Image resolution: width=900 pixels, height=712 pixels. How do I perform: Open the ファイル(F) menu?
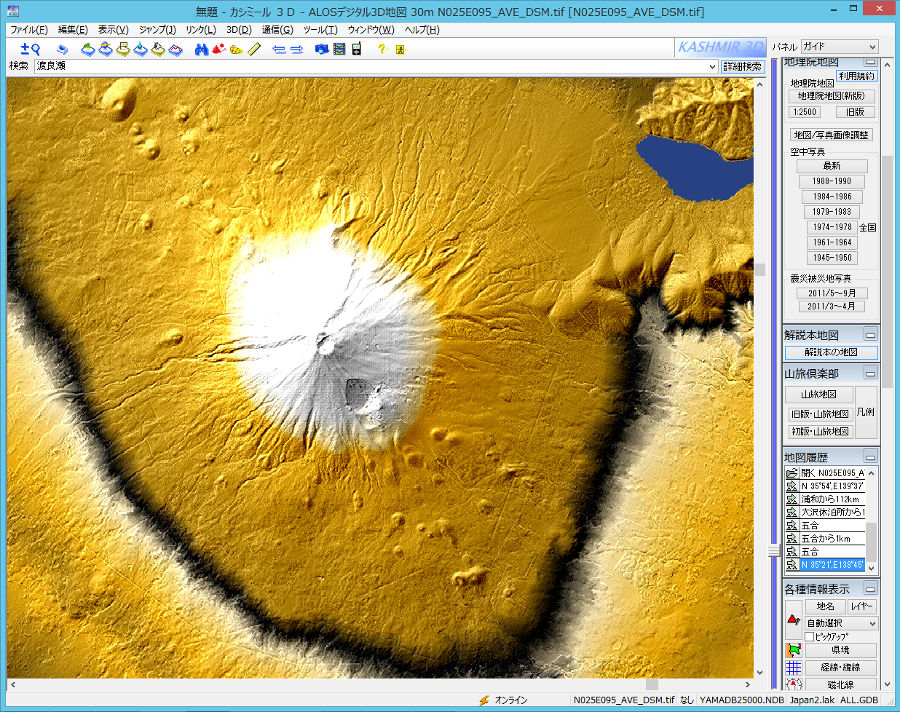pyautogui.click(x=28, y=30)
